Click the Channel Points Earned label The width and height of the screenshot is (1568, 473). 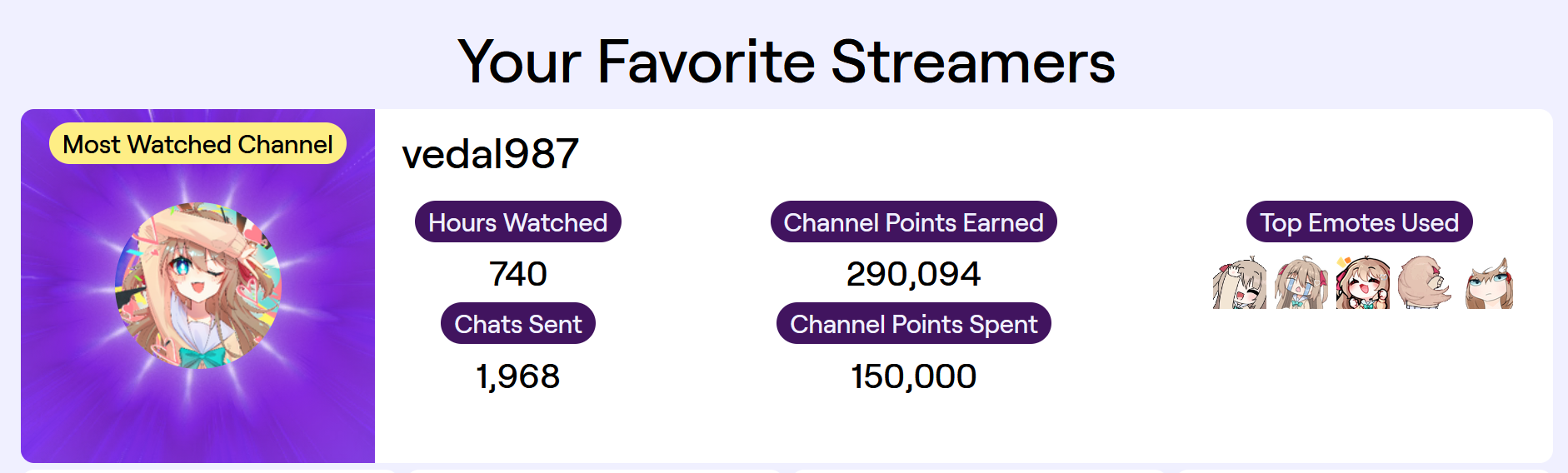click(x=913, y=222)
